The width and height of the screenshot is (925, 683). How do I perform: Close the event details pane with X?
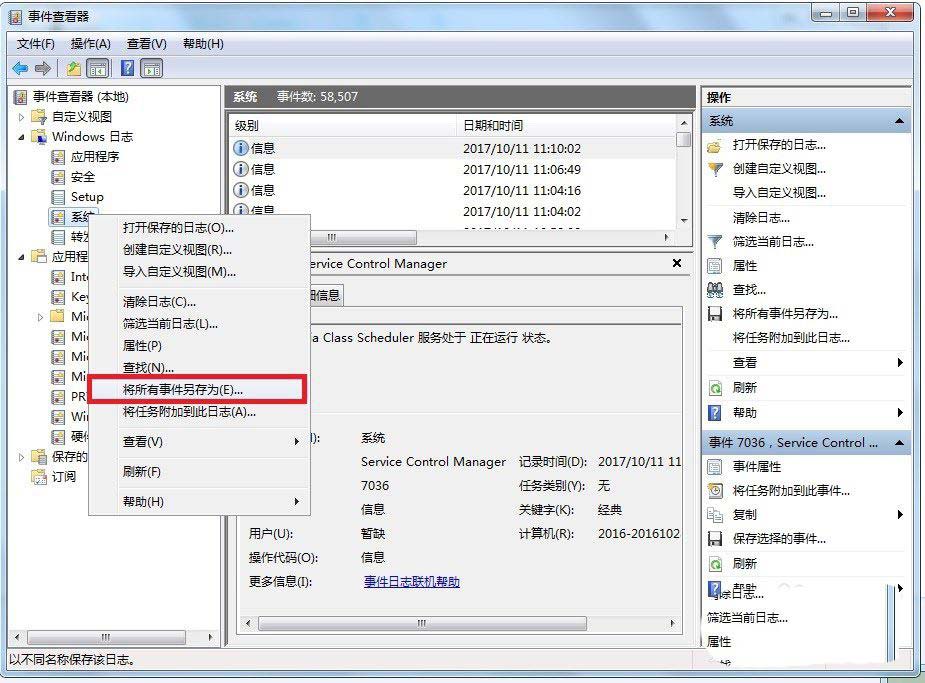coord(677,264)
